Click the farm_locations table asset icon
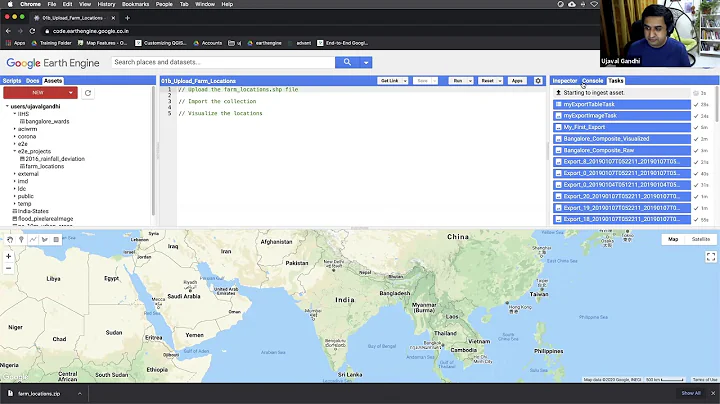The image size is (720, 404). pos(22,166)
